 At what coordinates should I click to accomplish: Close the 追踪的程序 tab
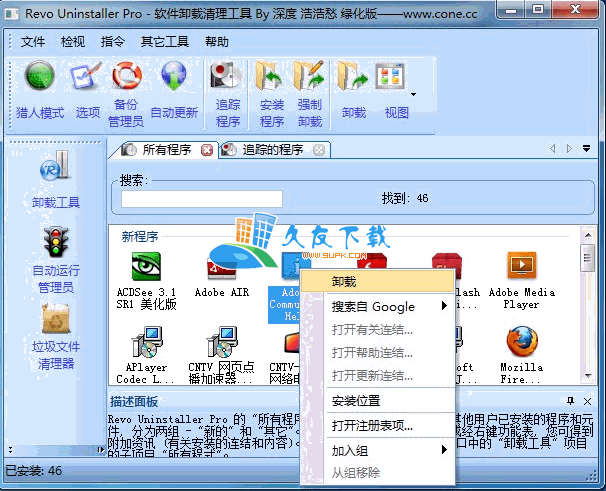[319, 150]
